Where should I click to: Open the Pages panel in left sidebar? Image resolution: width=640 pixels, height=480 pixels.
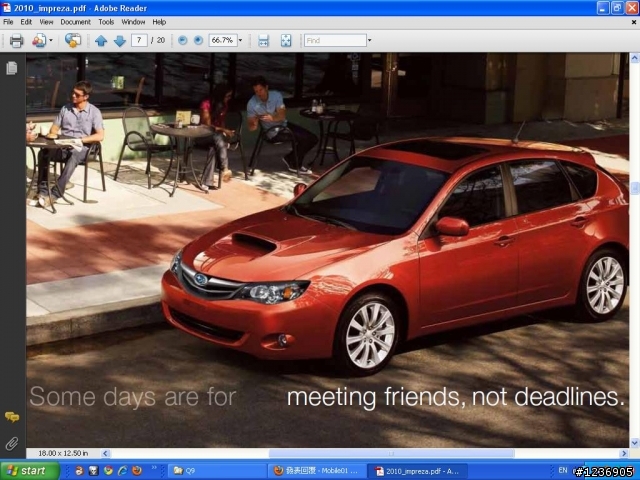tap(12, 68)
